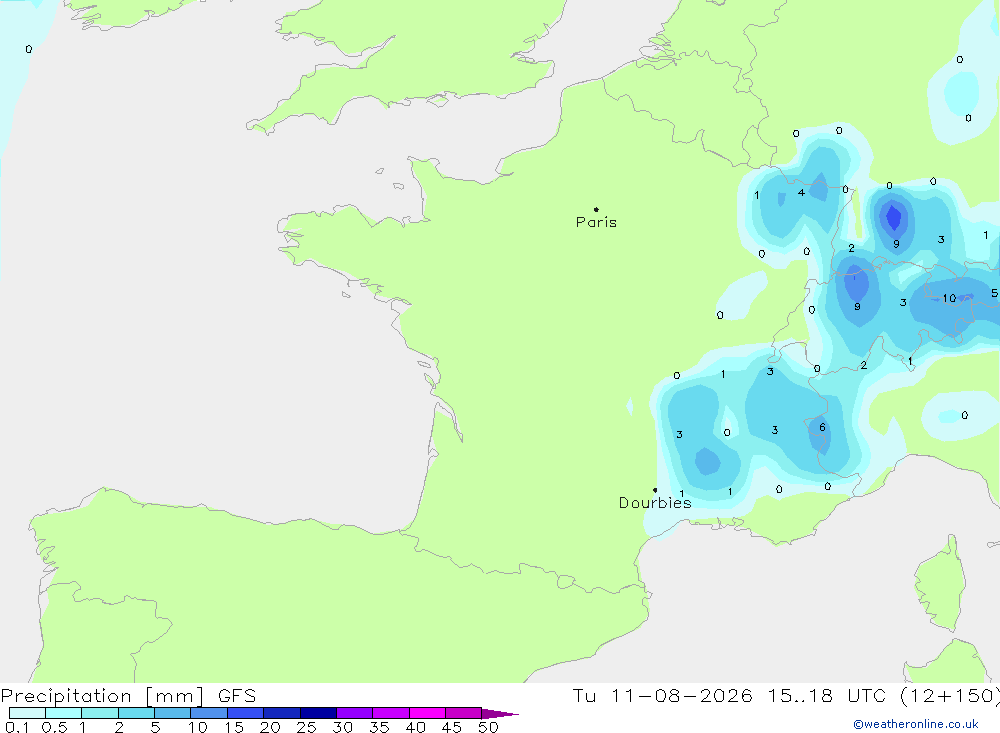Pick the 1–2 mm legend color swatch
The height and width of the screenshot is (733, 1000).
coord(100,713)
